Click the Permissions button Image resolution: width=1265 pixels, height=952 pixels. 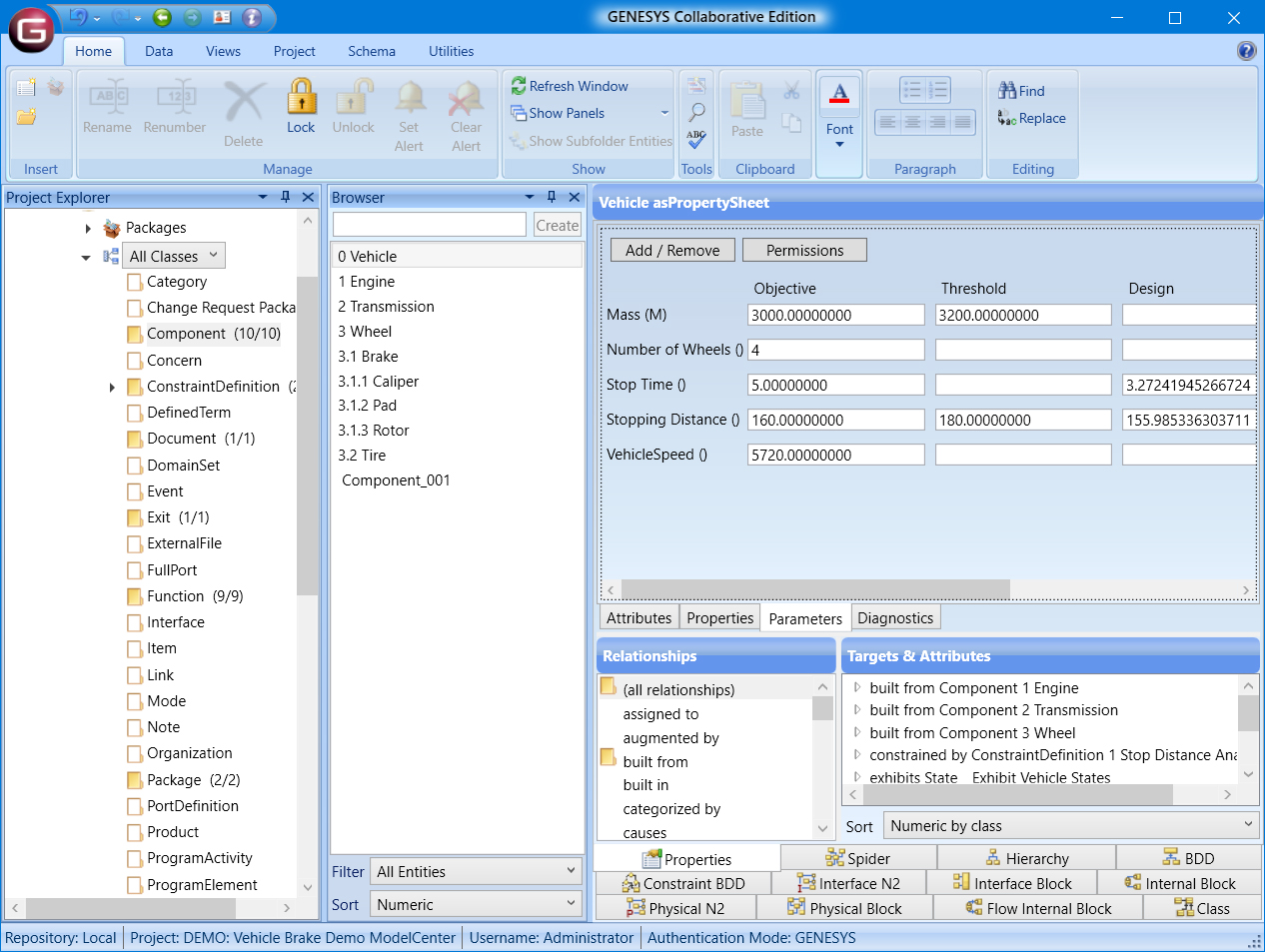(x=804, y=249)
